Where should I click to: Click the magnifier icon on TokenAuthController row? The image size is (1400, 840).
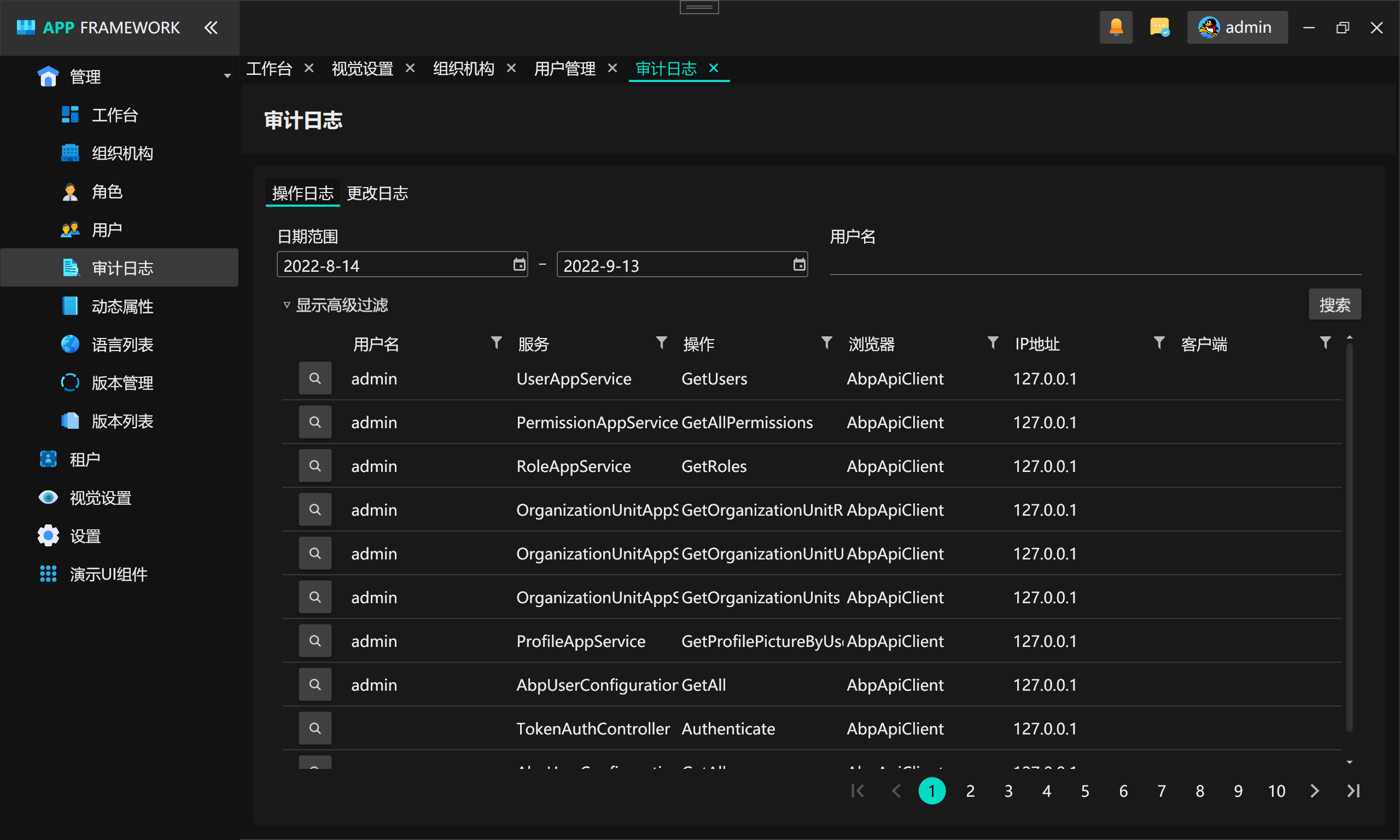(x=313, y=729)
